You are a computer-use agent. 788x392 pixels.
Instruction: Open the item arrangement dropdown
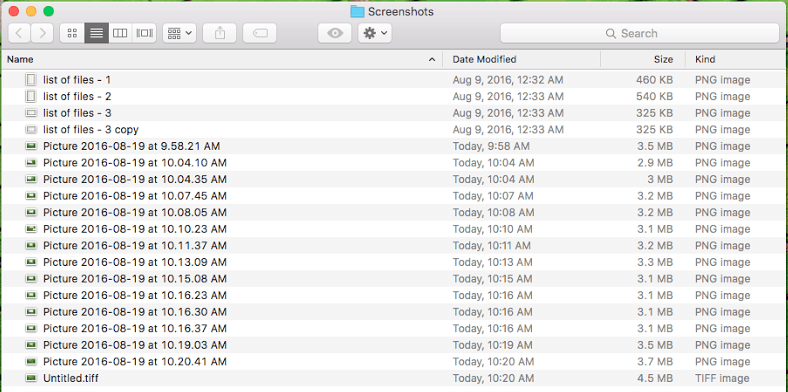click(179, 33)
